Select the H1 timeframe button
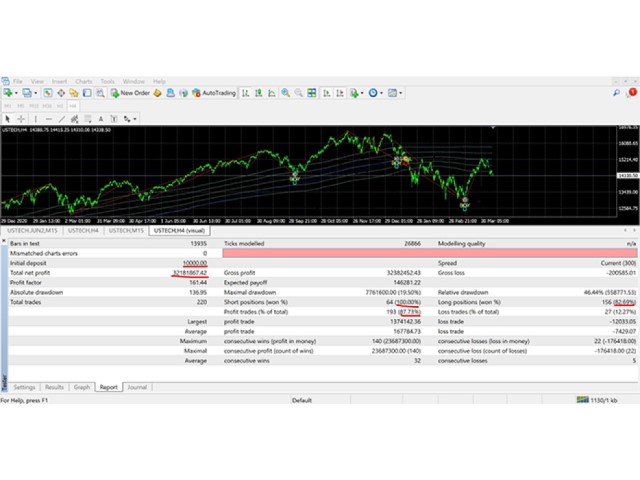The height and width of the screenshot is (480, 640). tap(60, 106)
